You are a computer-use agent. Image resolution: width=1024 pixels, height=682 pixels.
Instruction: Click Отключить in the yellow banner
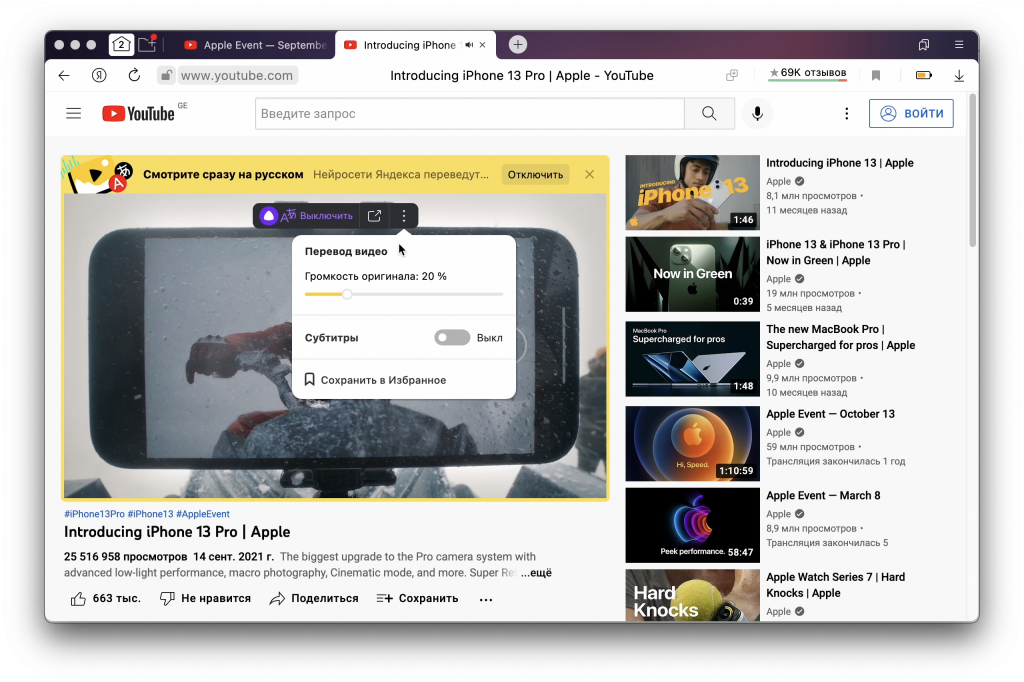point(535,174)
